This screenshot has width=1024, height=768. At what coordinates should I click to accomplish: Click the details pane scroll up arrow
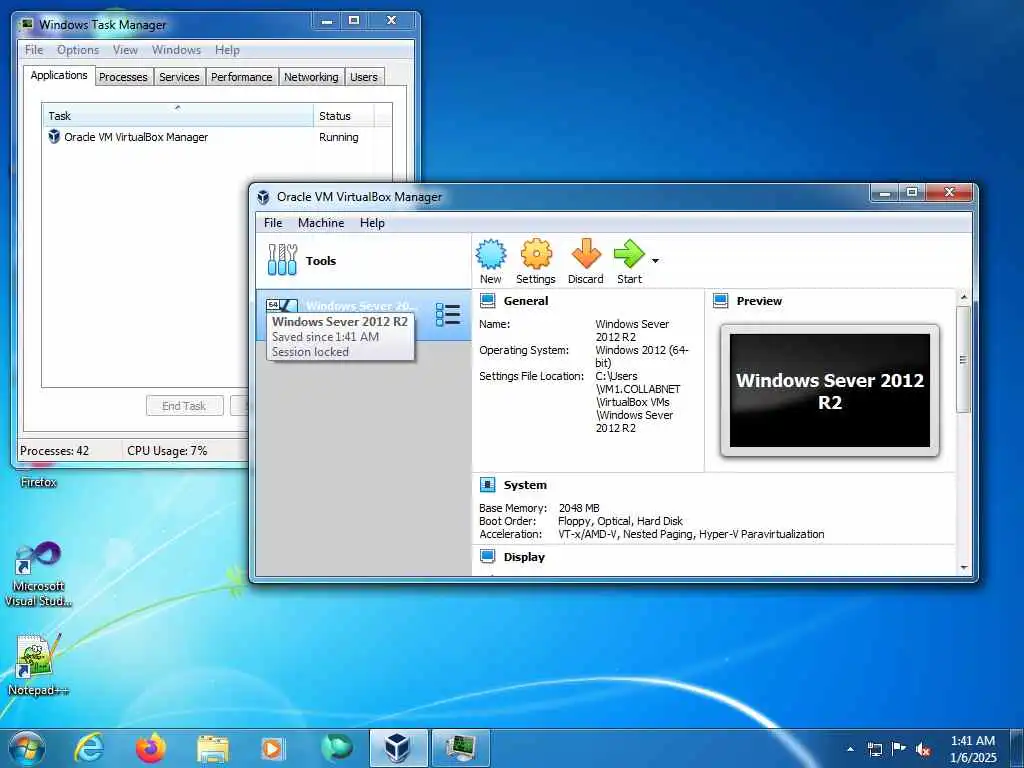[963, 298]
